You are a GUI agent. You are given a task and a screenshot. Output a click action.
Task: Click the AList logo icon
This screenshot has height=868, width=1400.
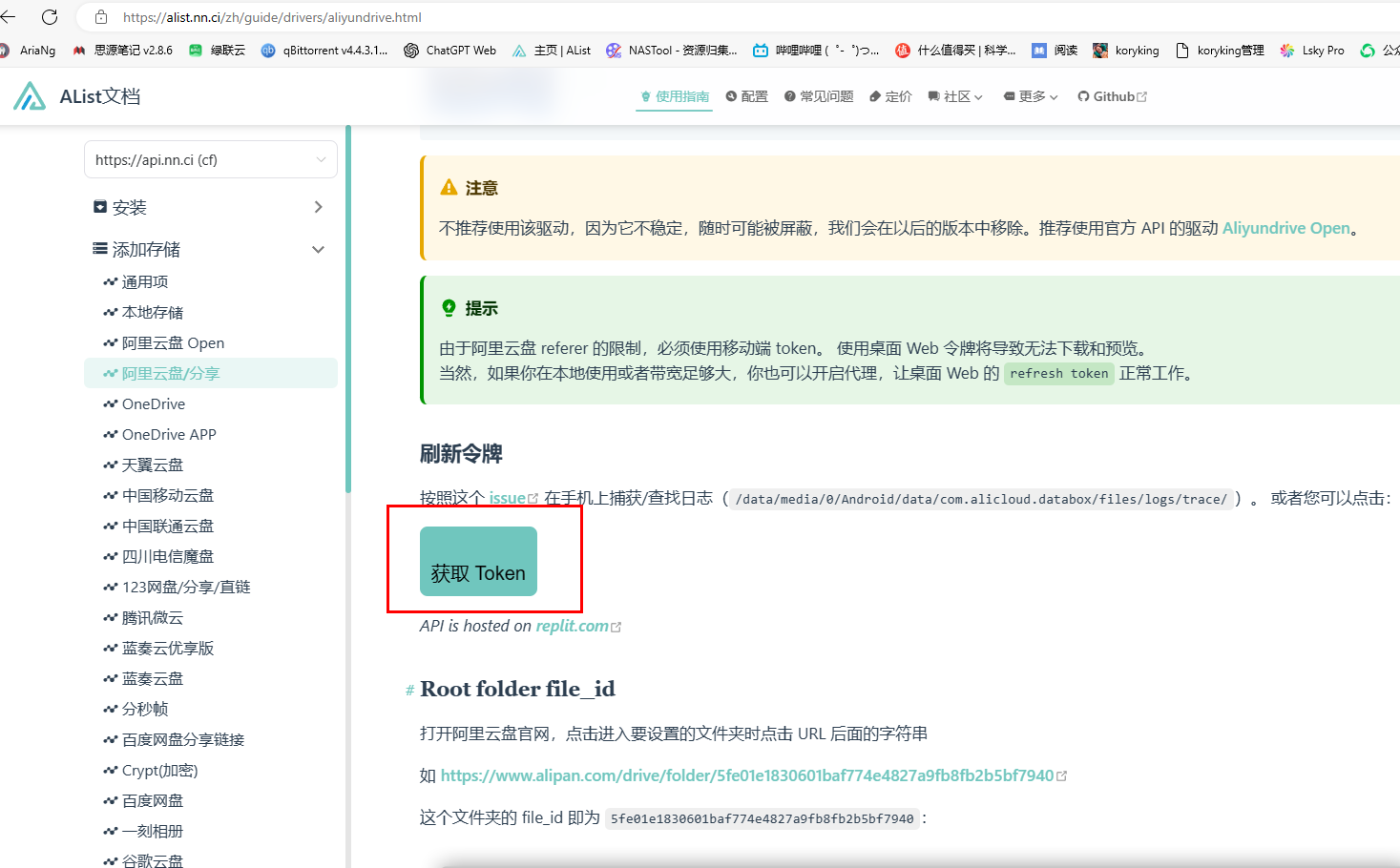30,96
